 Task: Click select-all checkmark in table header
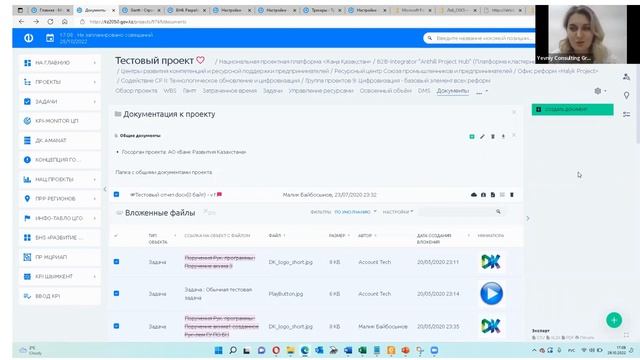click(x=116, y=236)
